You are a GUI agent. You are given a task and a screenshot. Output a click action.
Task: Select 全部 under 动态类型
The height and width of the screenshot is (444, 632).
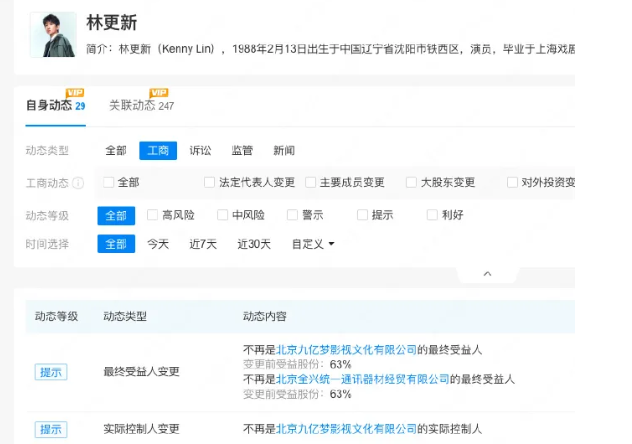[116, 151]
